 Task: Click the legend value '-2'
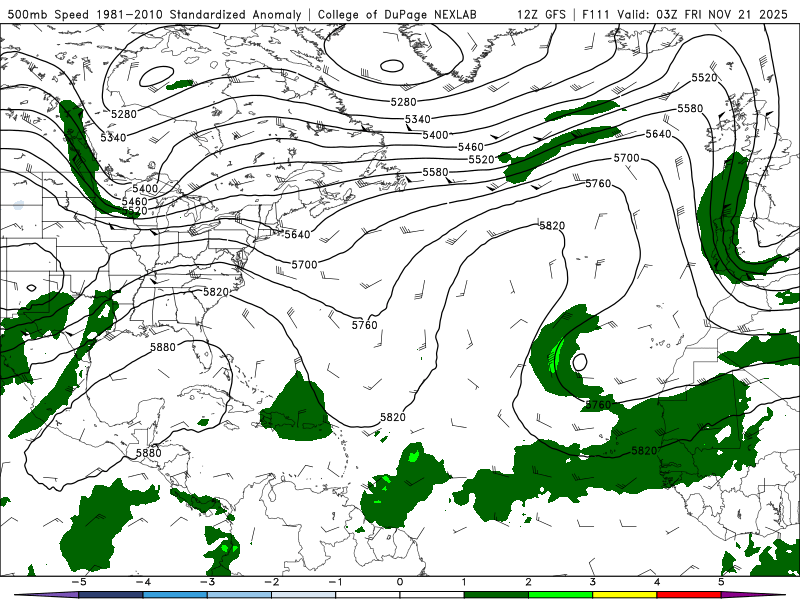click(x=271, y=582)
